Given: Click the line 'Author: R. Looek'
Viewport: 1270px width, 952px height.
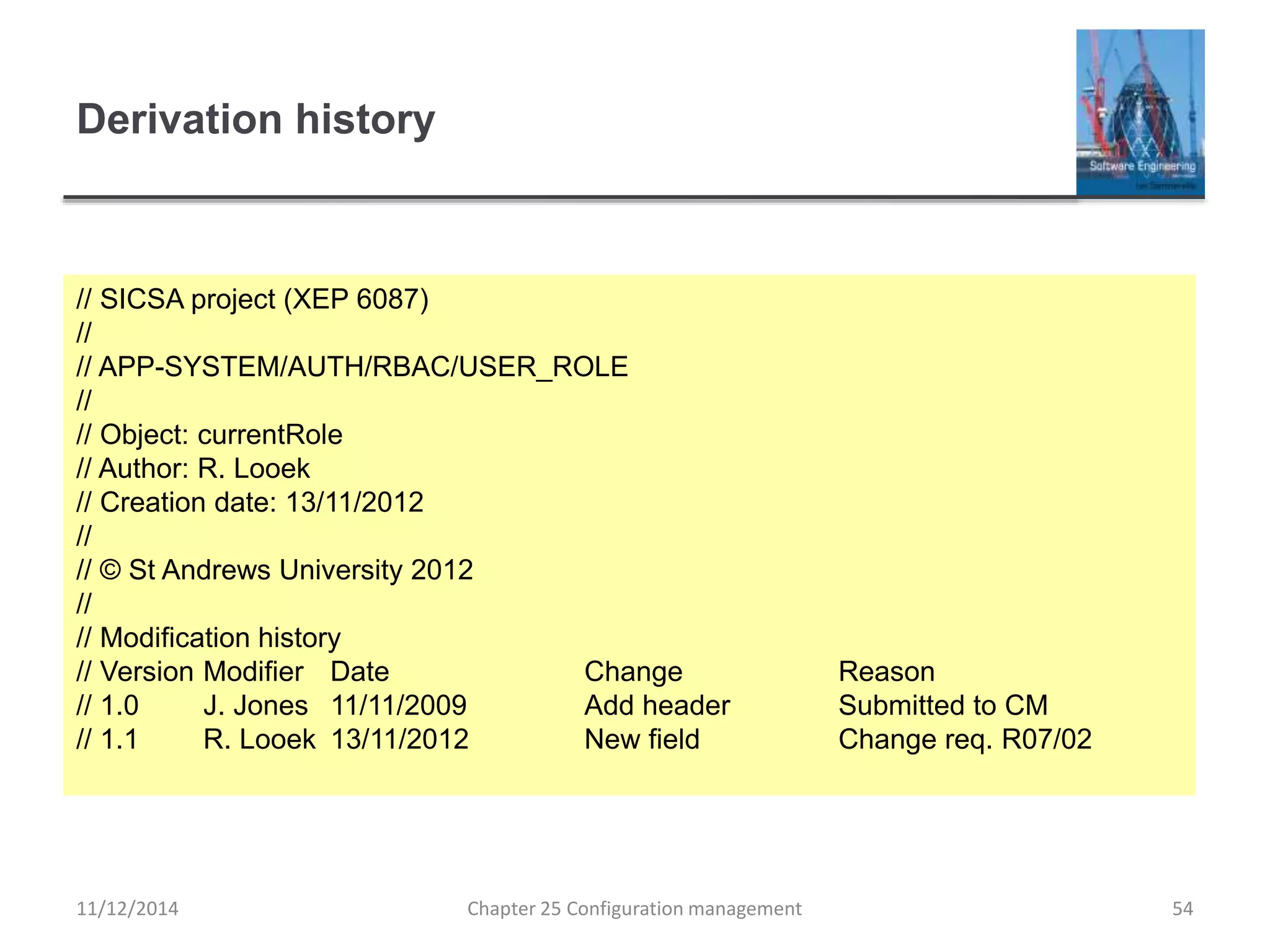Looking at the screenshot, I should 205,469.
